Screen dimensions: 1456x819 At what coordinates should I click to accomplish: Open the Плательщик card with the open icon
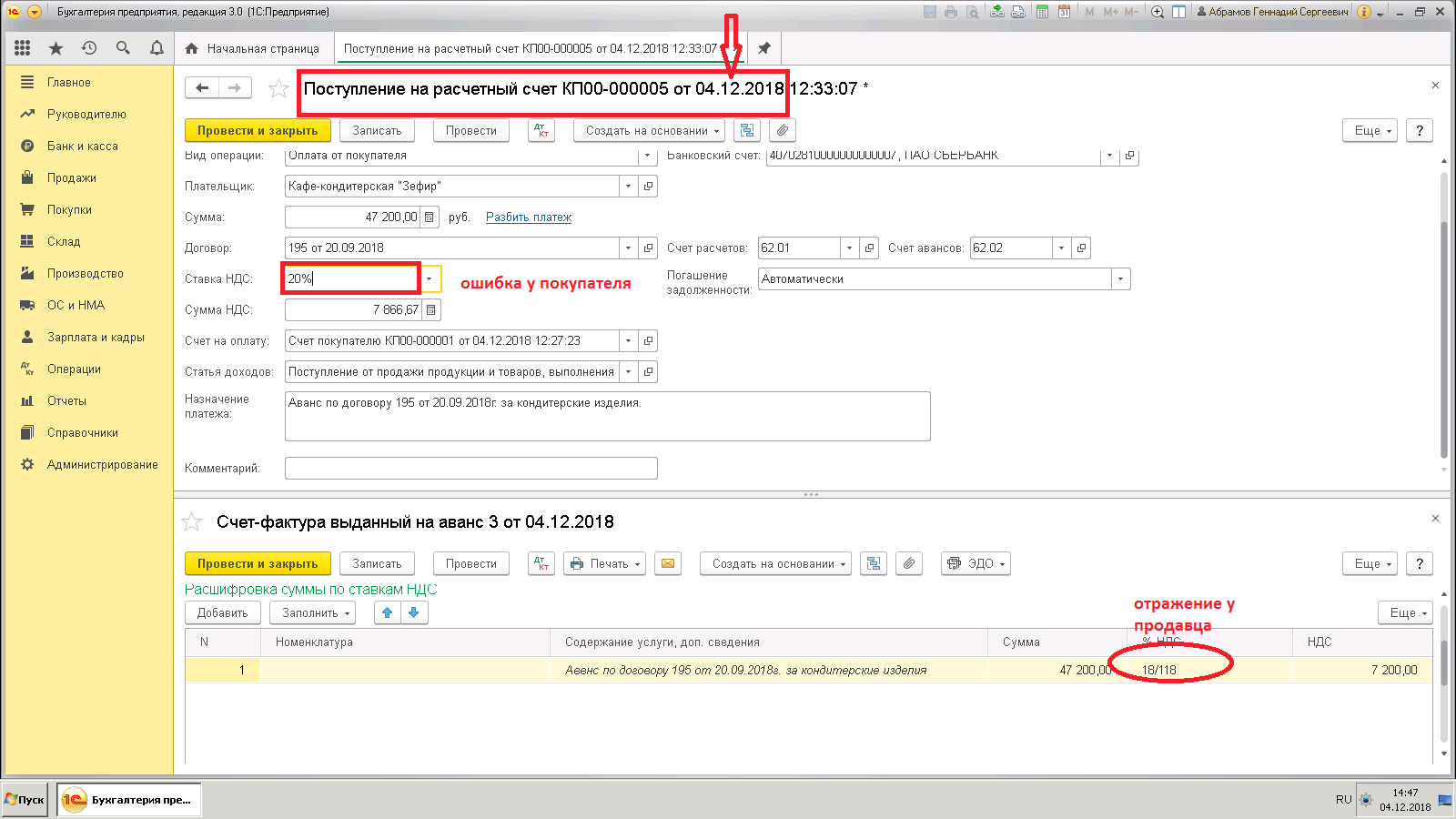pos(648,187)
